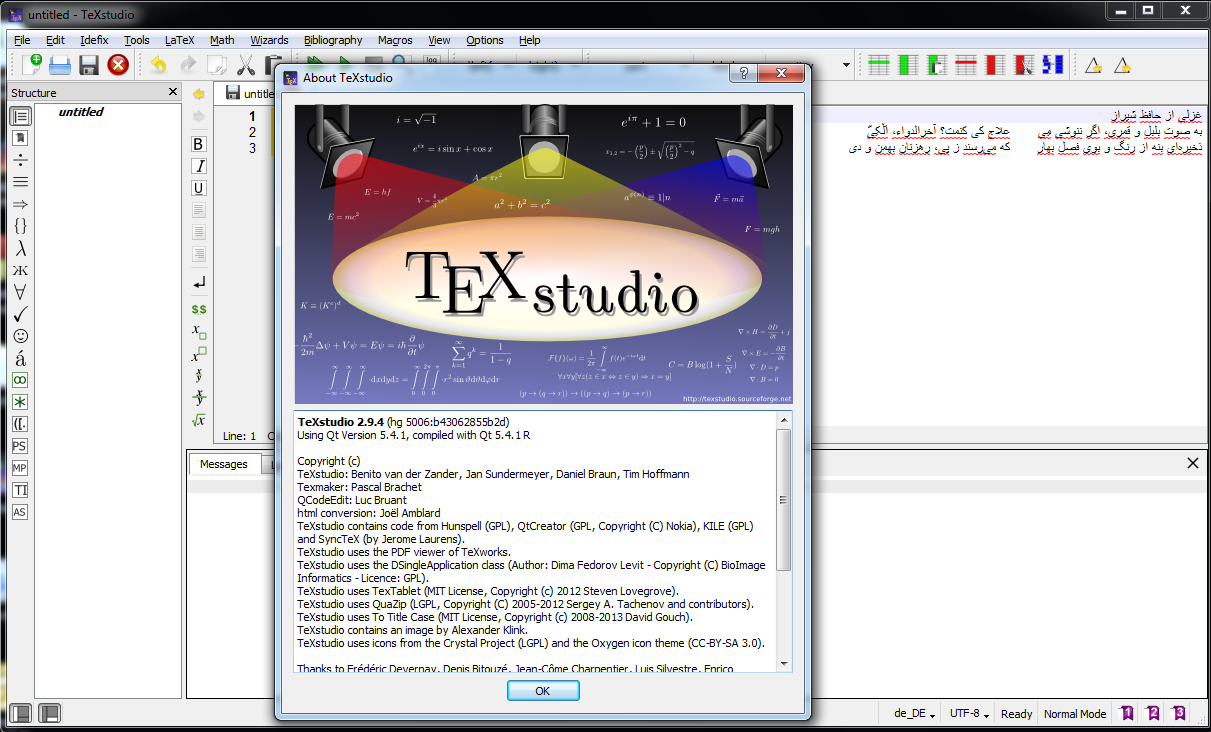The image size is (1211, 732).
Task: Open the smiley special symbols panel
Action: (20, 336)
